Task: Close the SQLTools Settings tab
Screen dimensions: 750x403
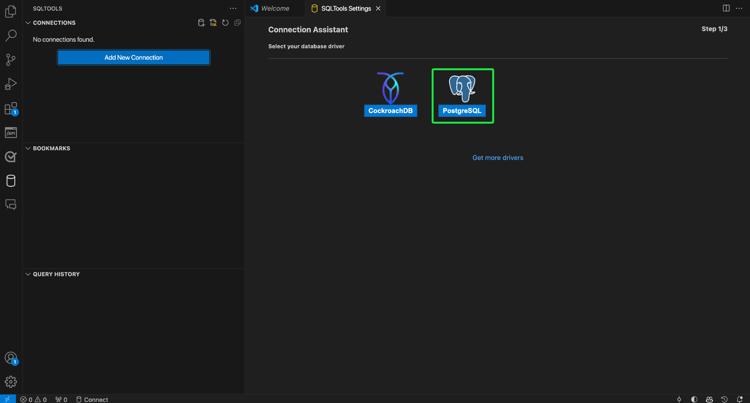Action: pos(378,8)
